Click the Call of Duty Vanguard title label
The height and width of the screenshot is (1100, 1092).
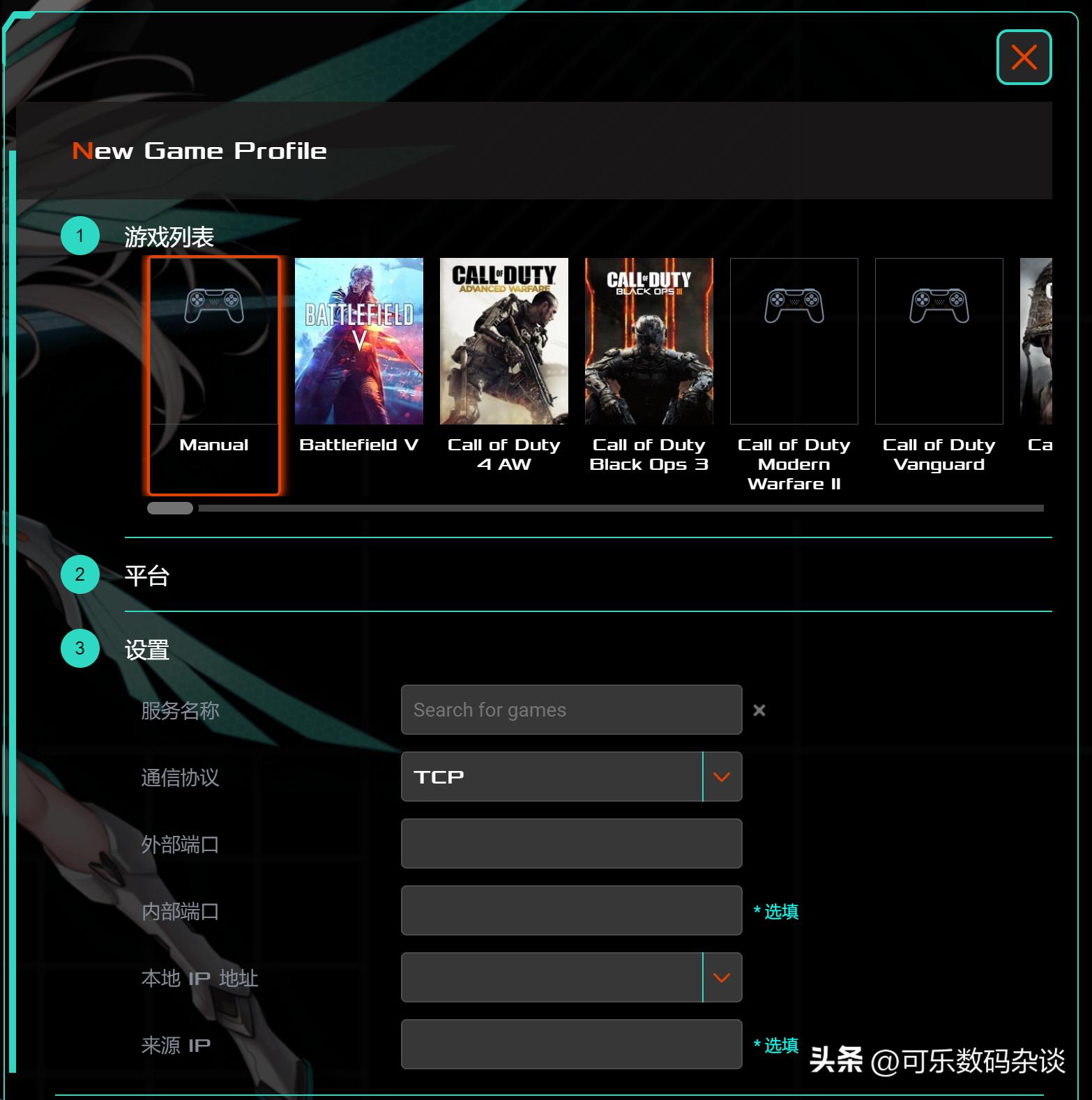coord(939,454)
